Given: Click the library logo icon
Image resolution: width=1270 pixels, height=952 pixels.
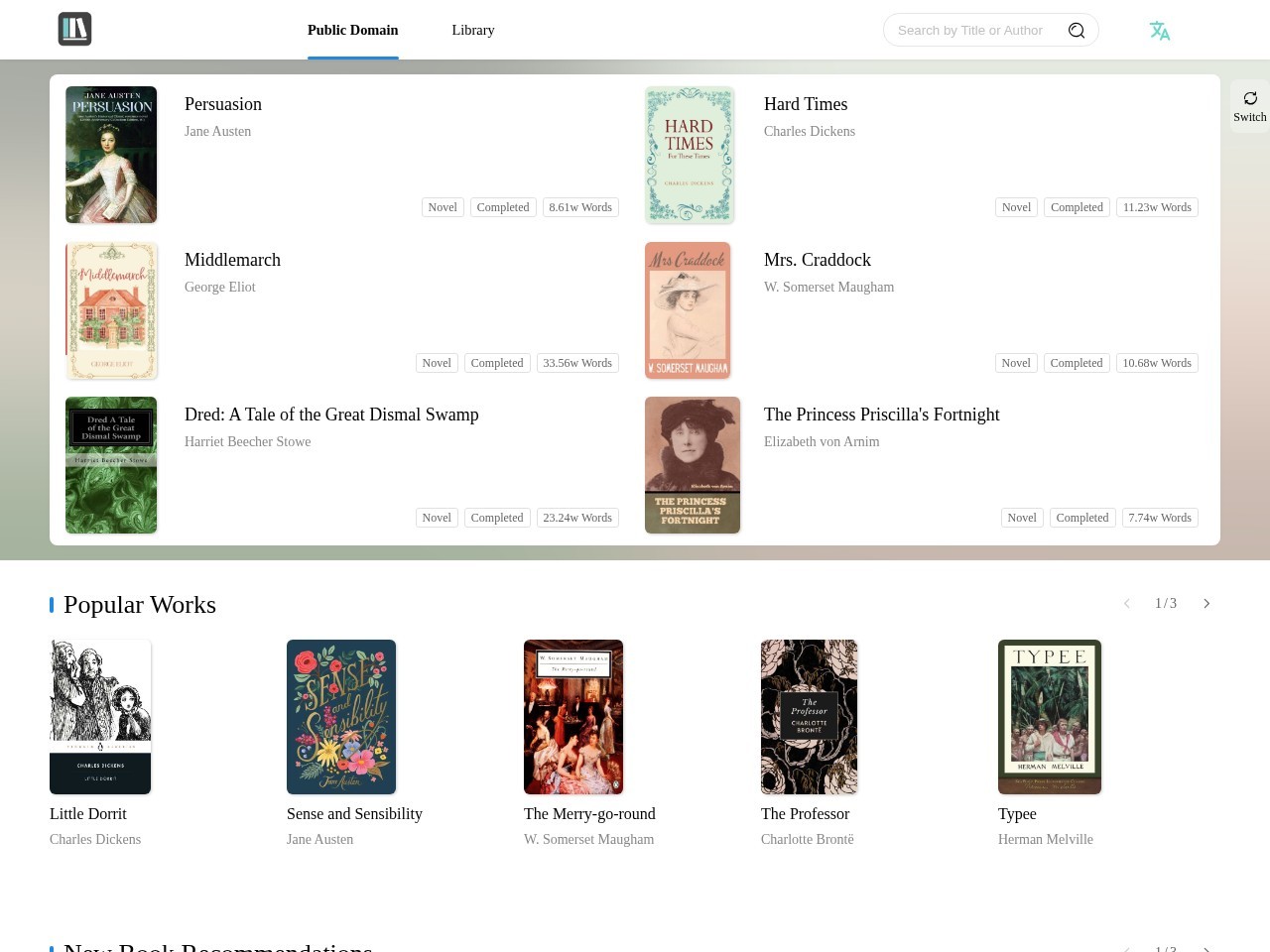Looking at the screenshot, I should point(74,30).
